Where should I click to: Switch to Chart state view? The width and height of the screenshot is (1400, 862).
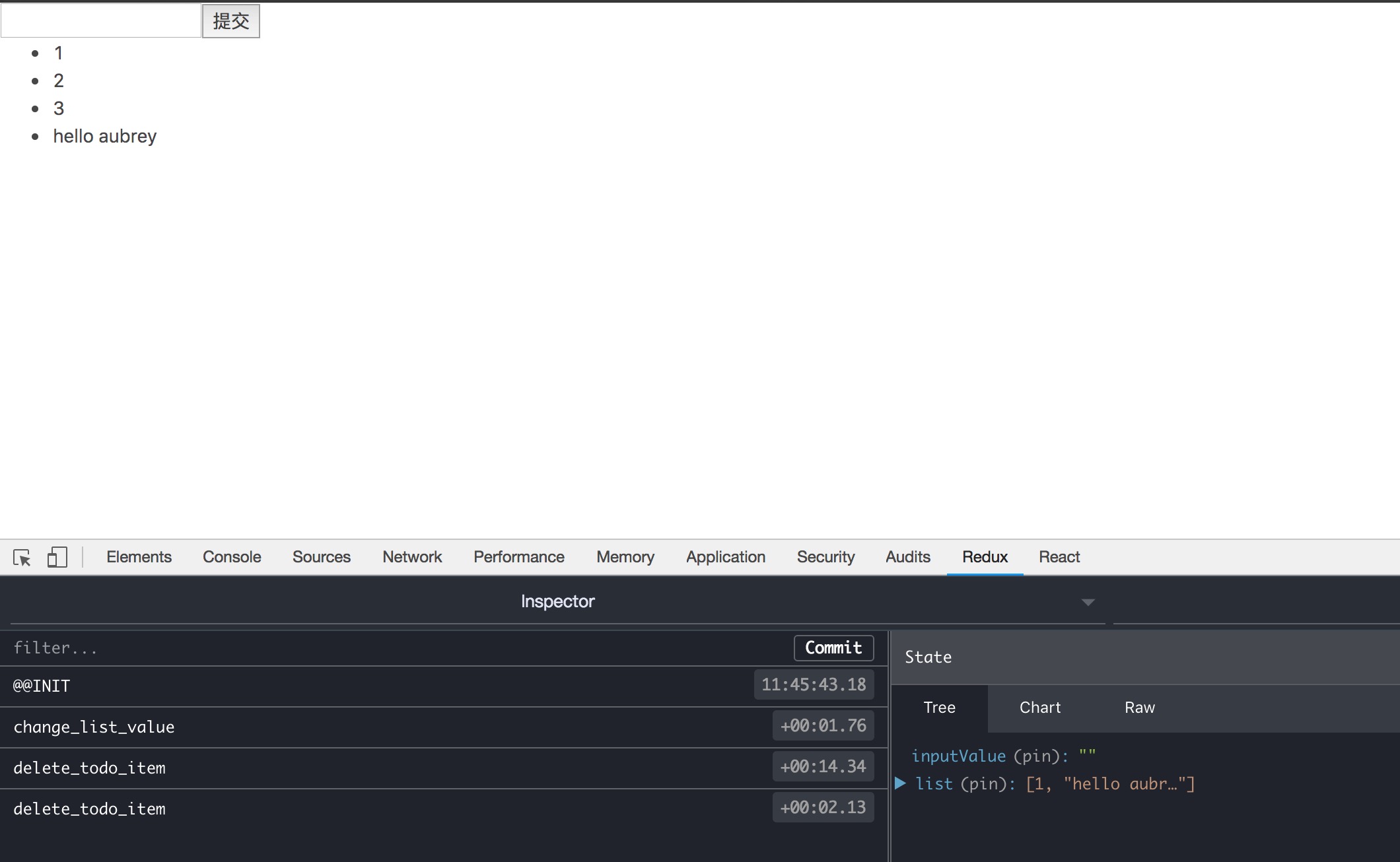[x=1040, y=708]
